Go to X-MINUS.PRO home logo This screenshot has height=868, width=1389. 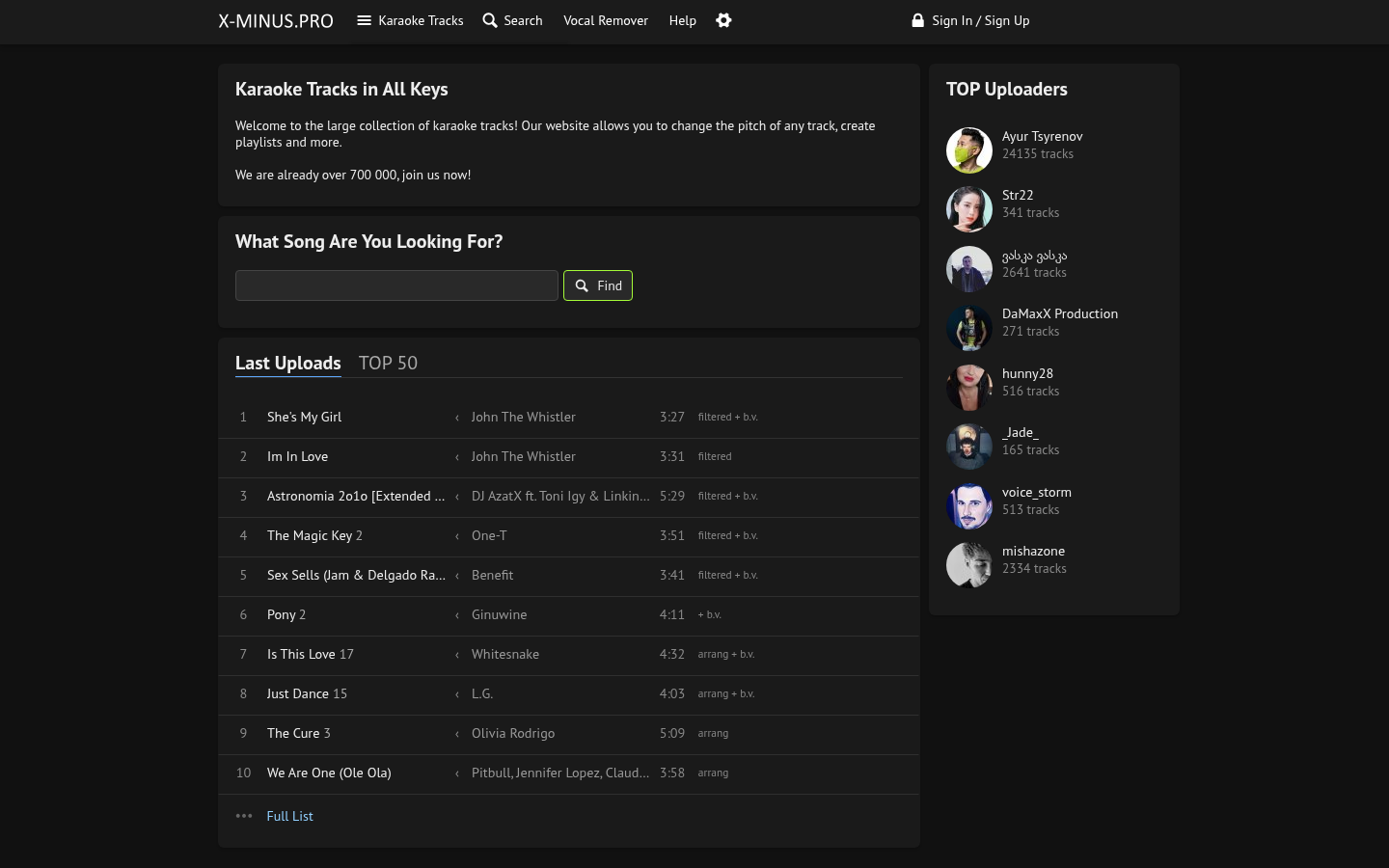[276, 21]
